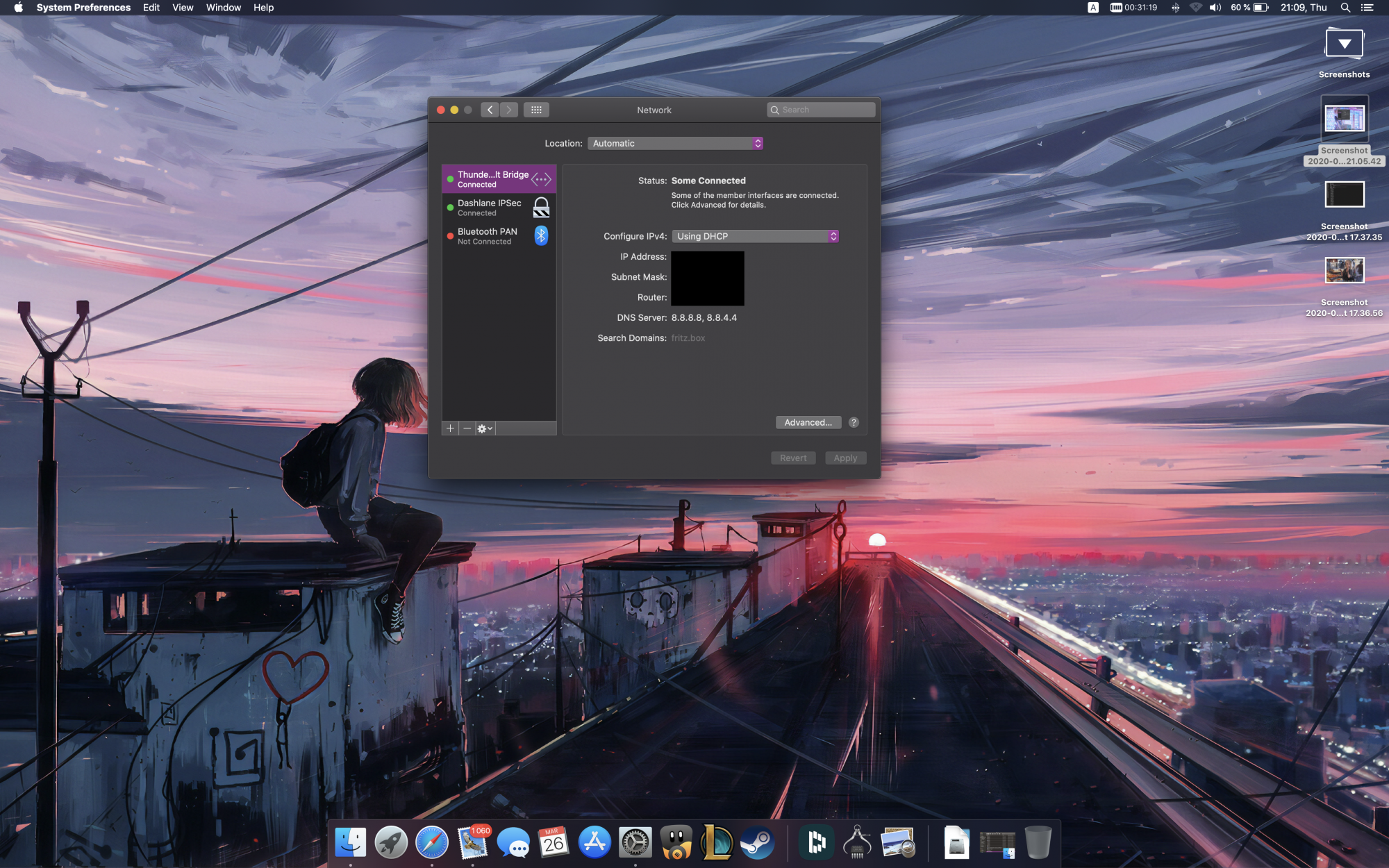Open Launchpad from the dock
The image size is (1389, 868).
pos(391,842)
